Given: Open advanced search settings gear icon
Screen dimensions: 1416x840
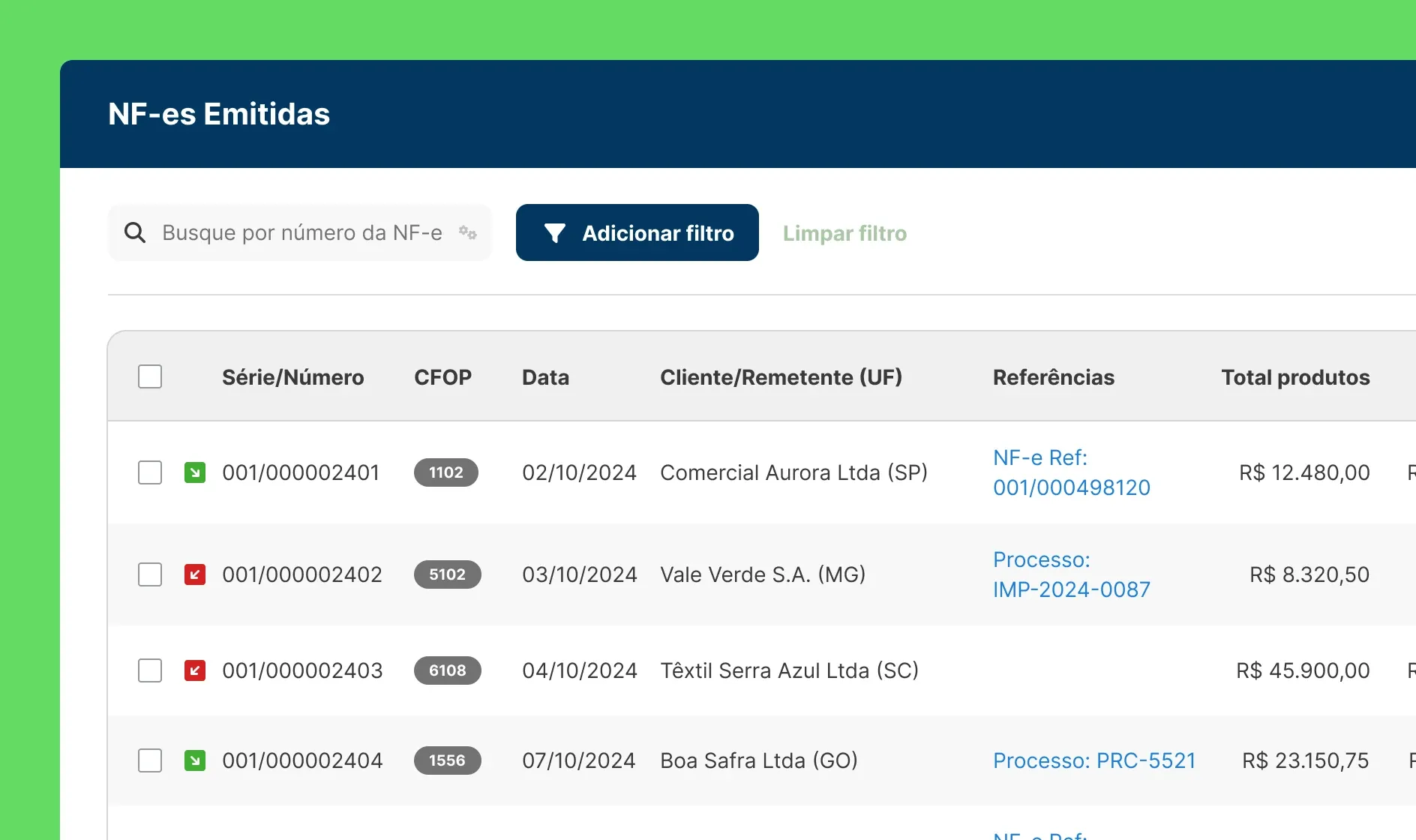Looking at the screenshot, I should click(468, 232).
